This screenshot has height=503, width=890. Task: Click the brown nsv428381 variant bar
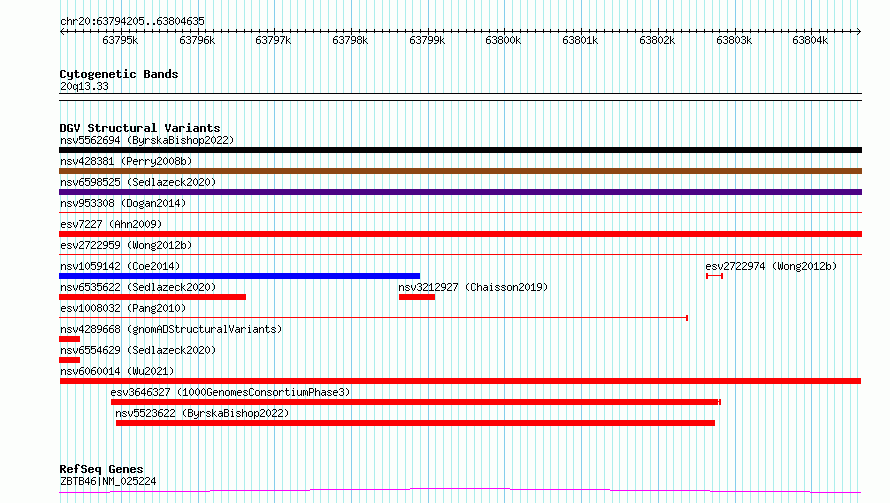460,171
